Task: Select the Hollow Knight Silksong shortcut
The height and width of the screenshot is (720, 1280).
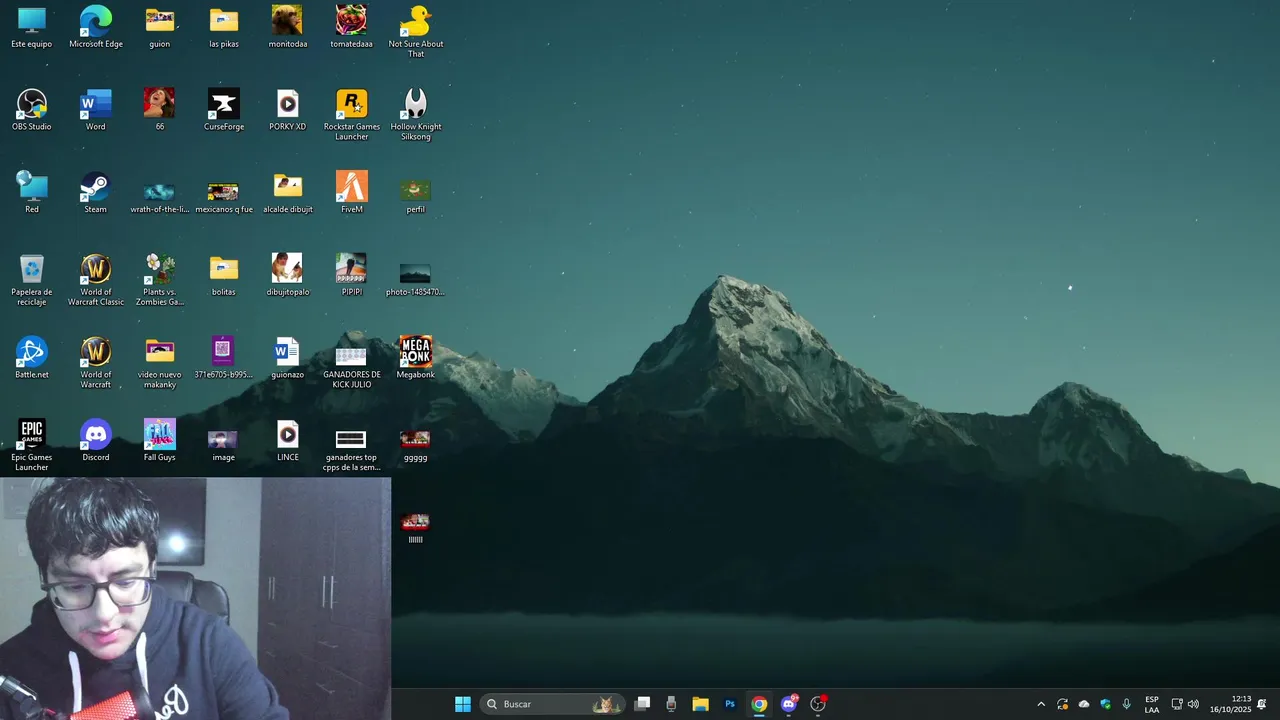Action: [416, 115]
